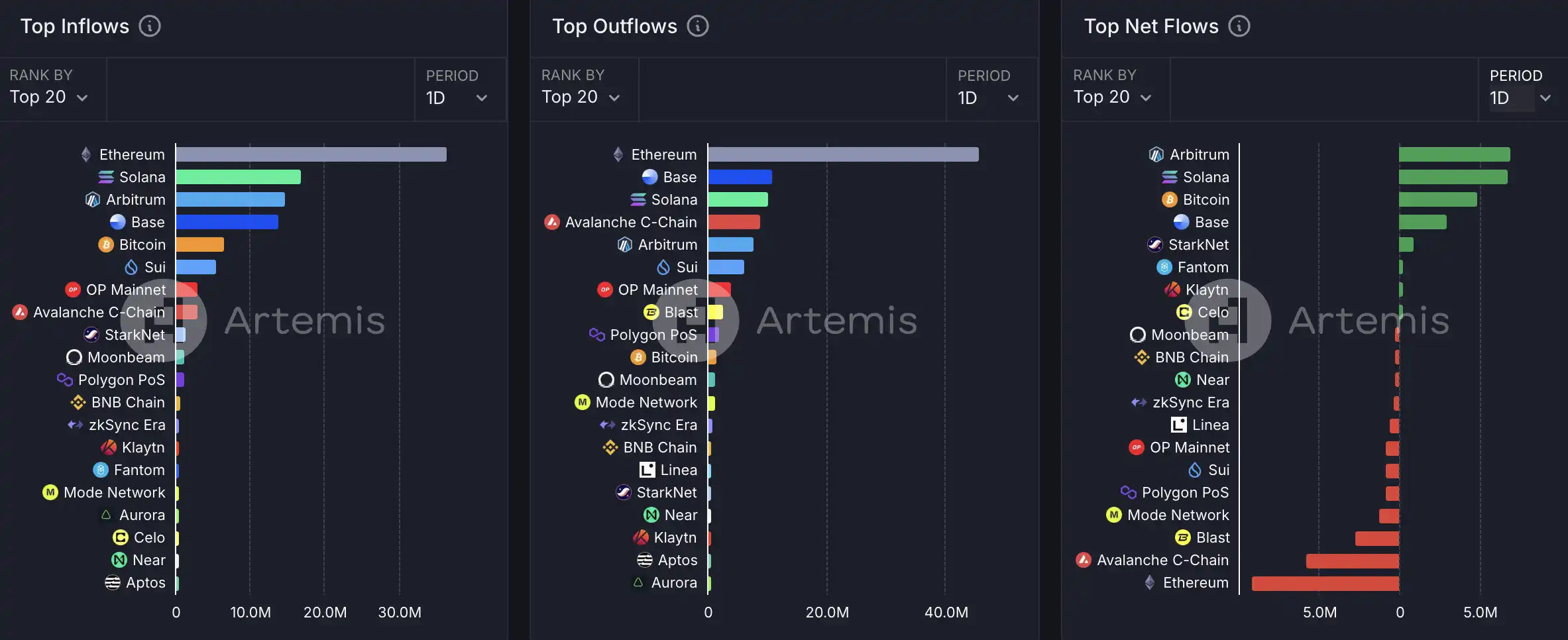Click the Bitcoin logo in Top Net Flows

[x=1170, y=200]
